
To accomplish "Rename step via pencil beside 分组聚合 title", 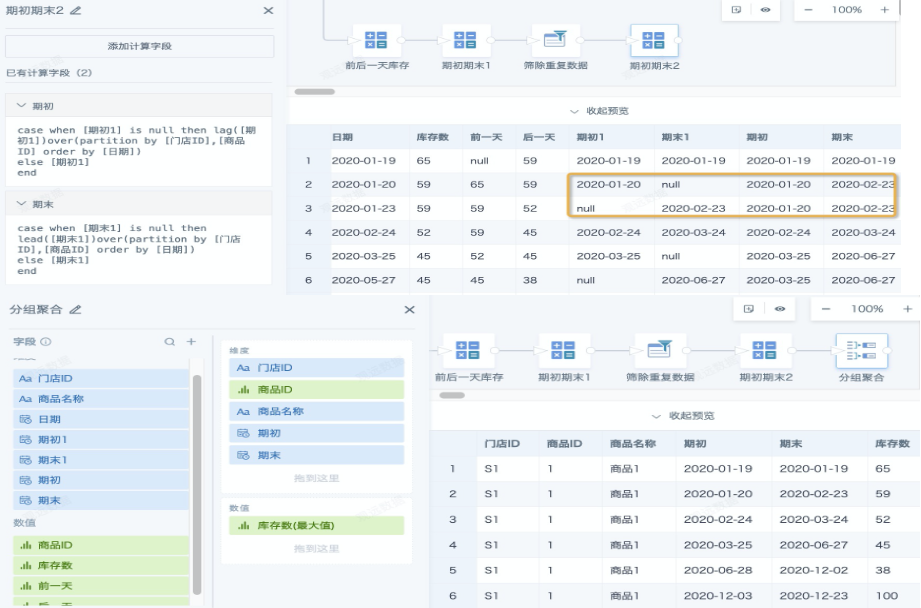I will [x=76, y=310].
